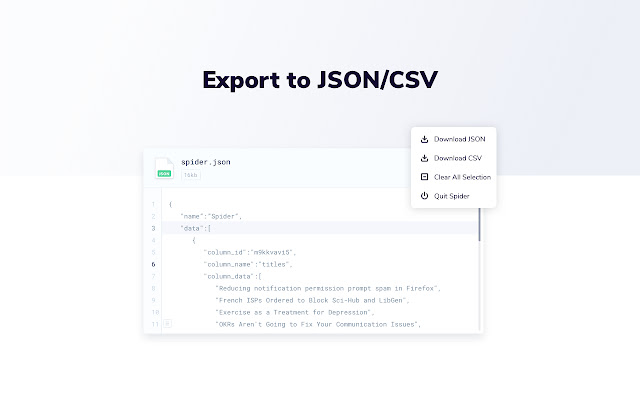Click line number 6 in gutter
This screenshot has width=640, height=400.
click(153, 264)
